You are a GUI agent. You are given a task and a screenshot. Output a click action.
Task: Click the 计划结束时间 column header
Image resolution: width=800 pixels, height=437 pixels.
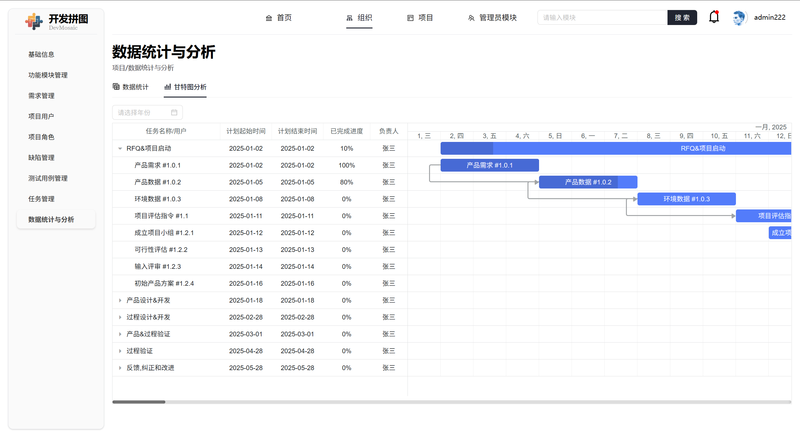(297, 131)
